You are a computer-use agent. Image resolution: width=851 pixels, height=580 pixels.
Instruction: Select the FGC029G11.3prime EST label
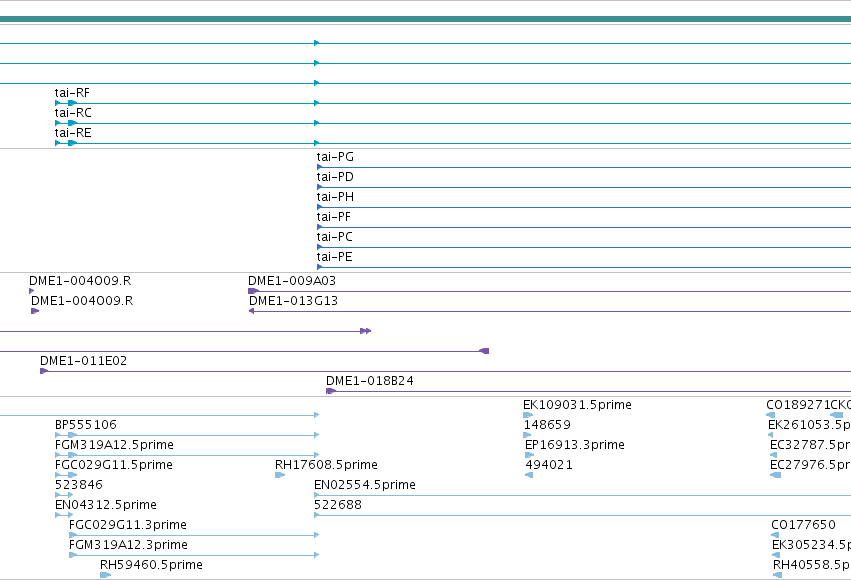point(128,525)
